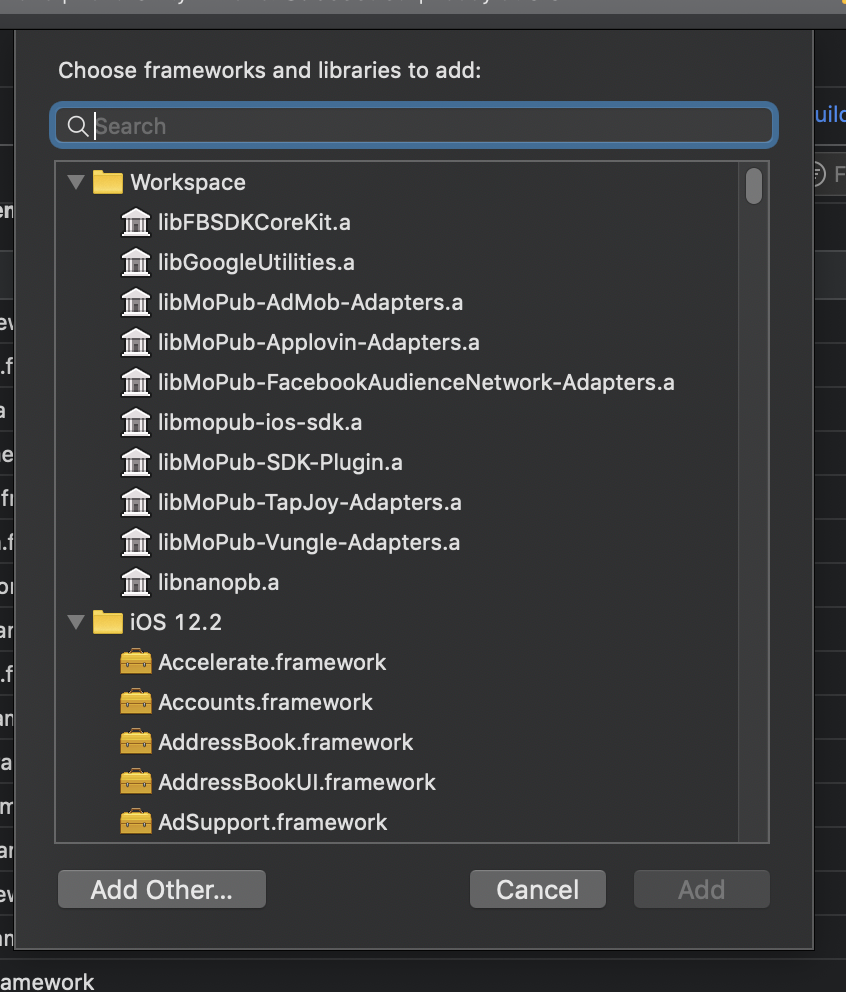
Task: Click the toolbox icon beside AddressBook.framework
Action: tap(135, 741)
